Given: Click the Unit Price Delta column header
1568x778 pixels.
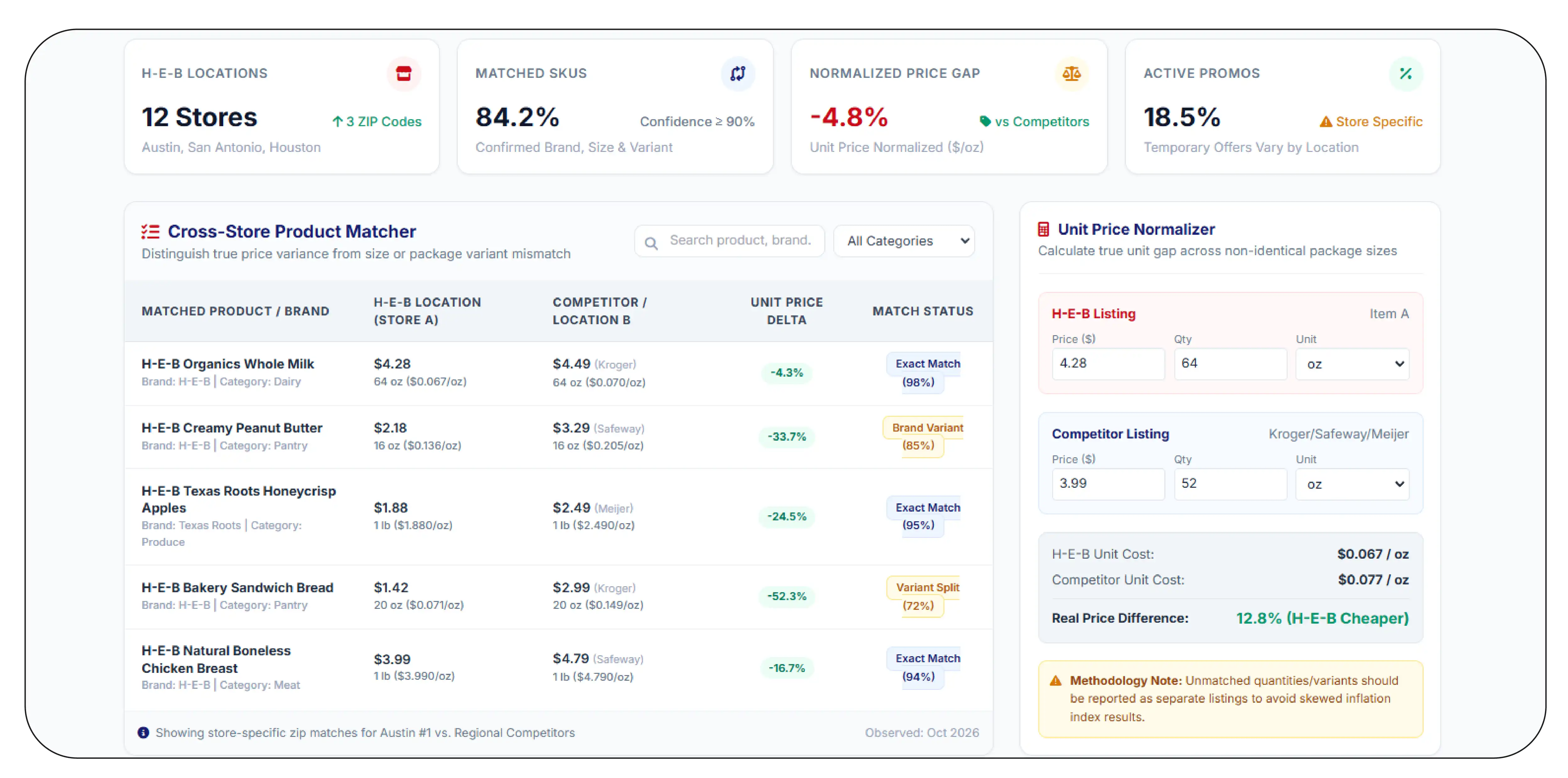Looking at the screenshot, I should tap(787, 311).
